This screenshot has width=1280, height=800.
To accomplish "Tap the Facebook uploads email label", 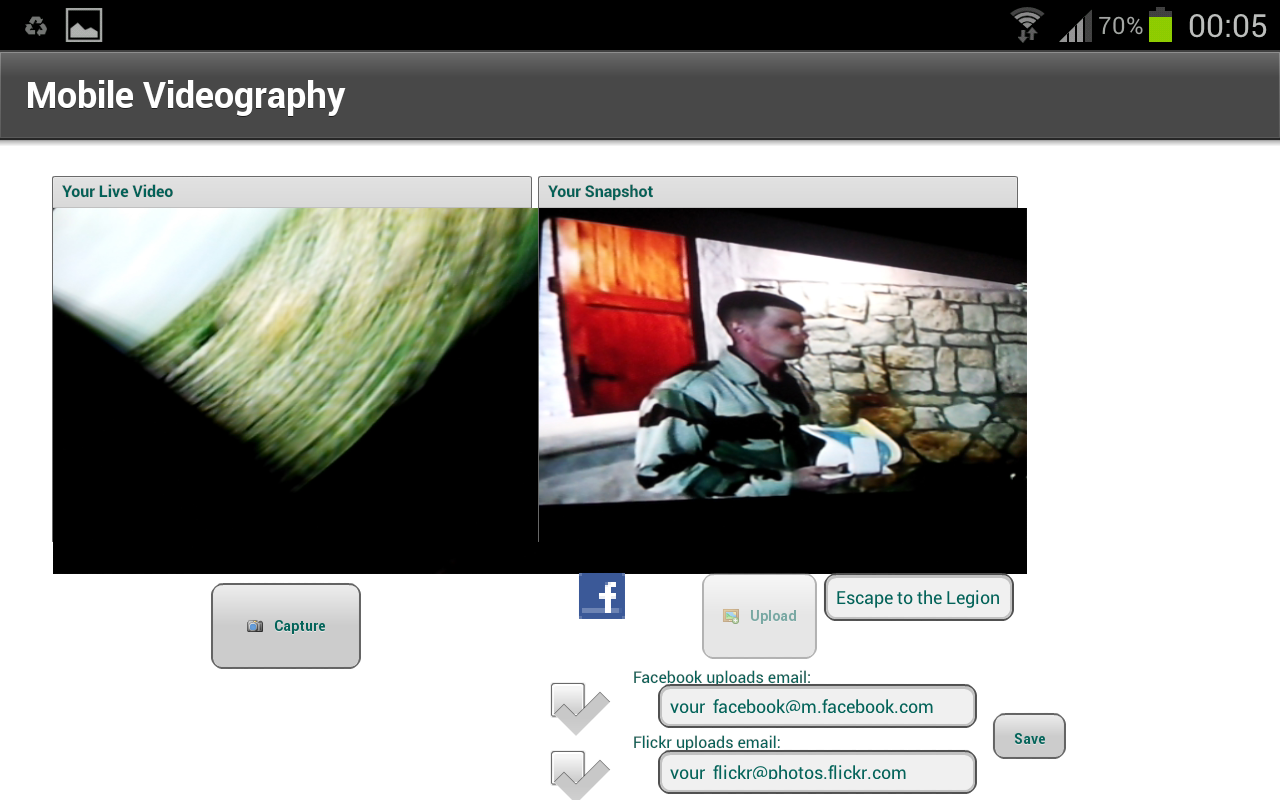I will (722, 677).
